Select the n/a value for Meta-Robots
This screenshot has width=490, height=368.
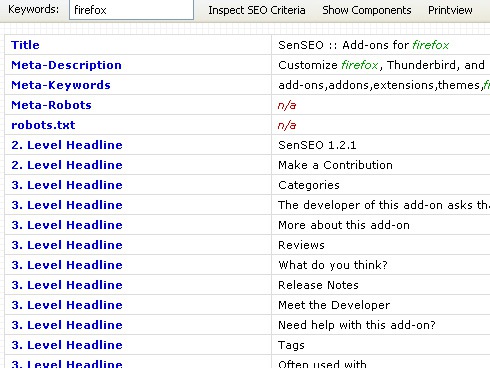pyautogui.click(x=287, y=105)
